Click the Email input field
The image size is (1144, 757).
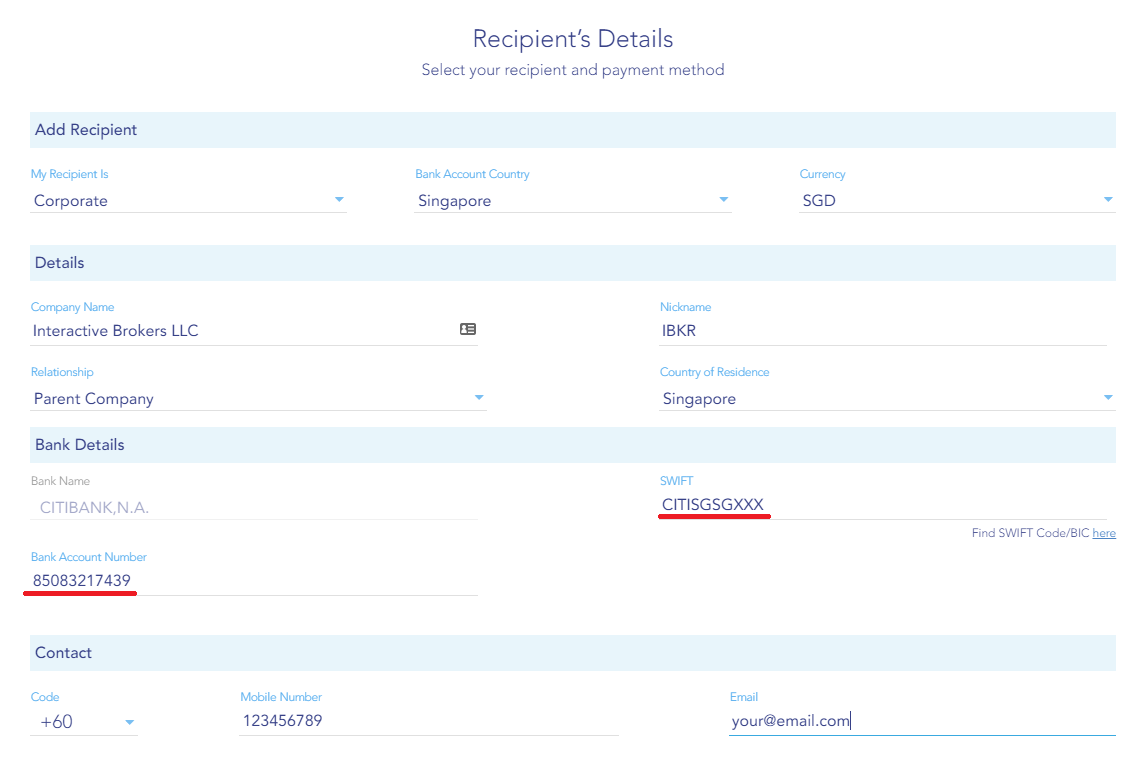coord(922,721)
